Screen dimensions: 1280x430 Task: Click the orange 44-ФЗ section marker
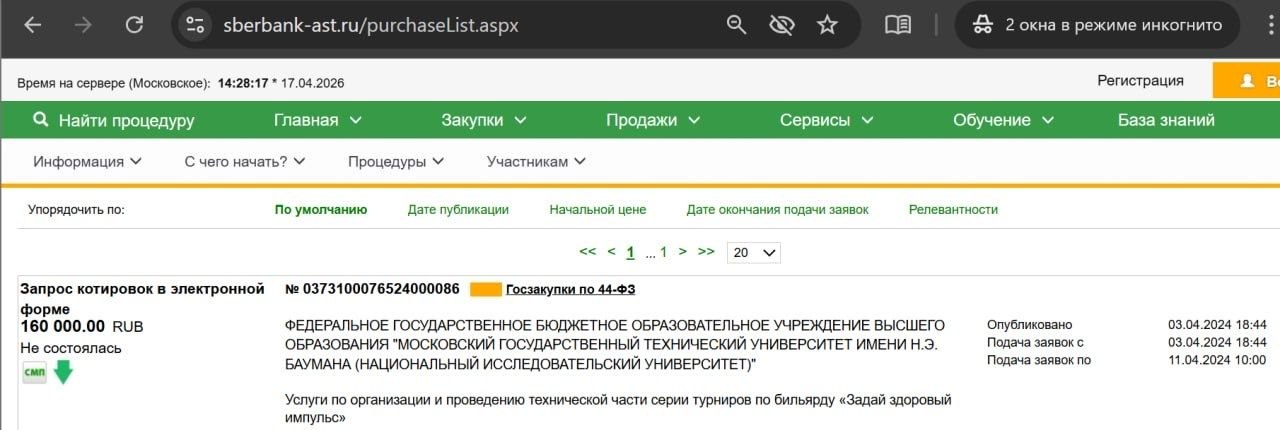(x=485, y=290)
